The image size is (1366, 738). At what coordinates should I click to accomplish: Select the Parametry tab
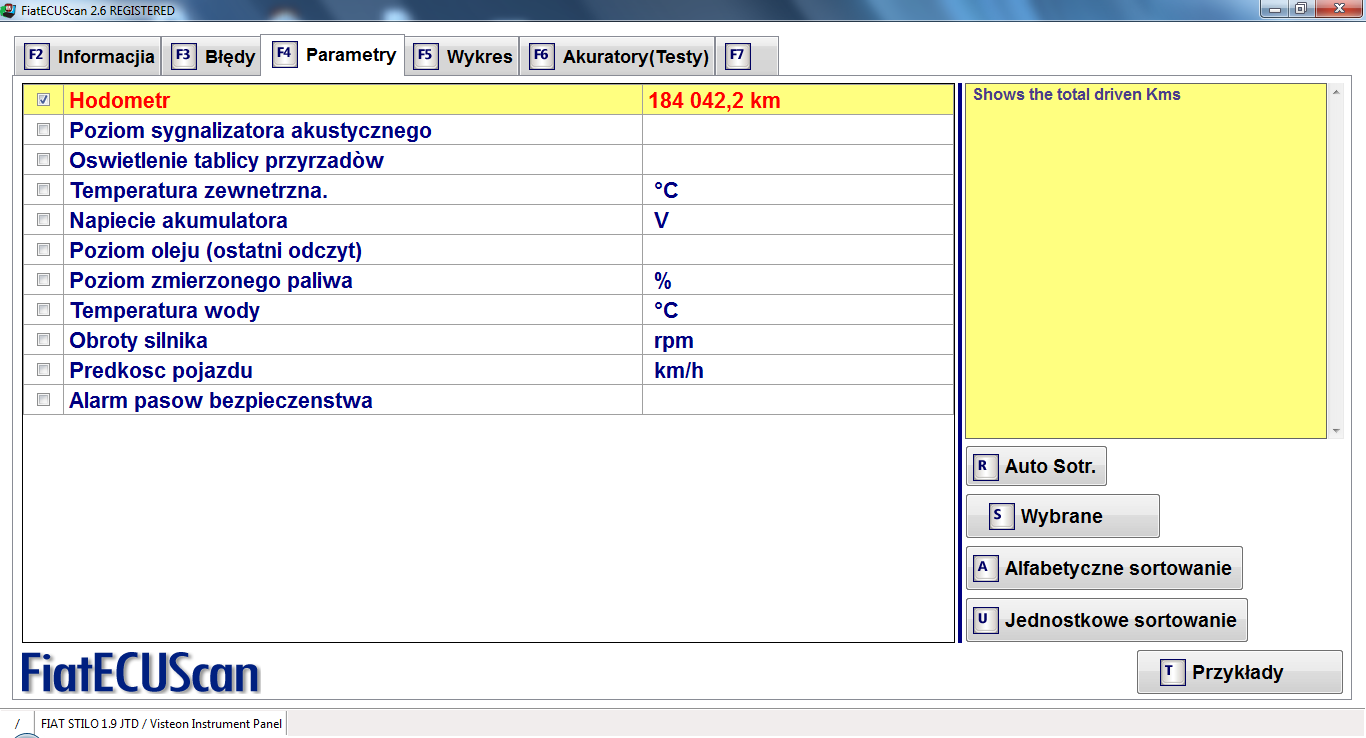(x=332, y=54)
